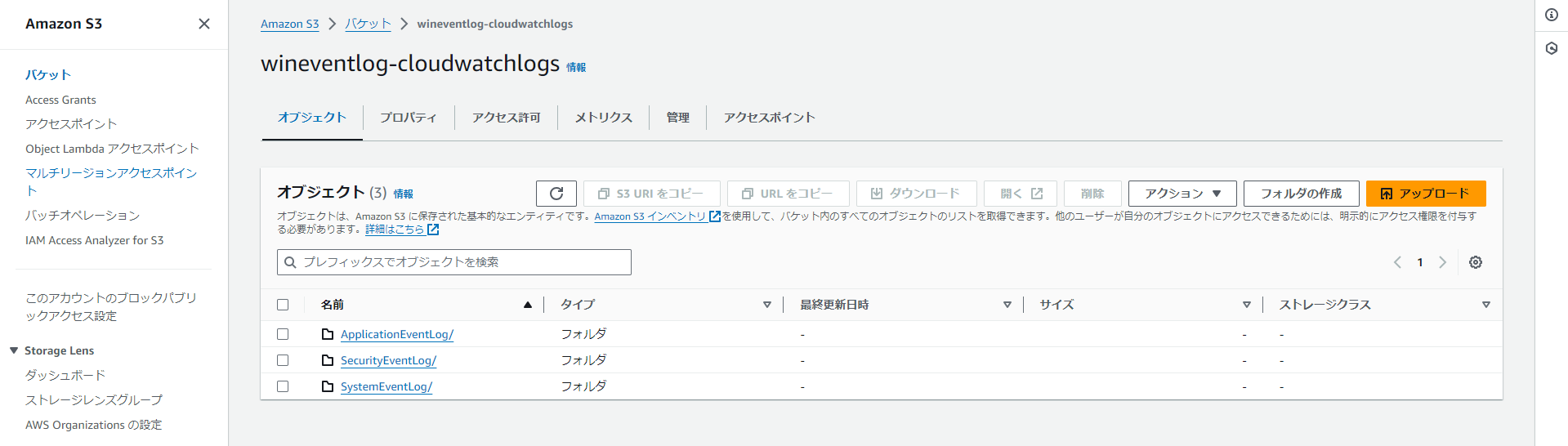Viewport: 1568px width, 446px height.
Task: Check the box for ApplicationEventLog/
Action: [x=283, y=334]
